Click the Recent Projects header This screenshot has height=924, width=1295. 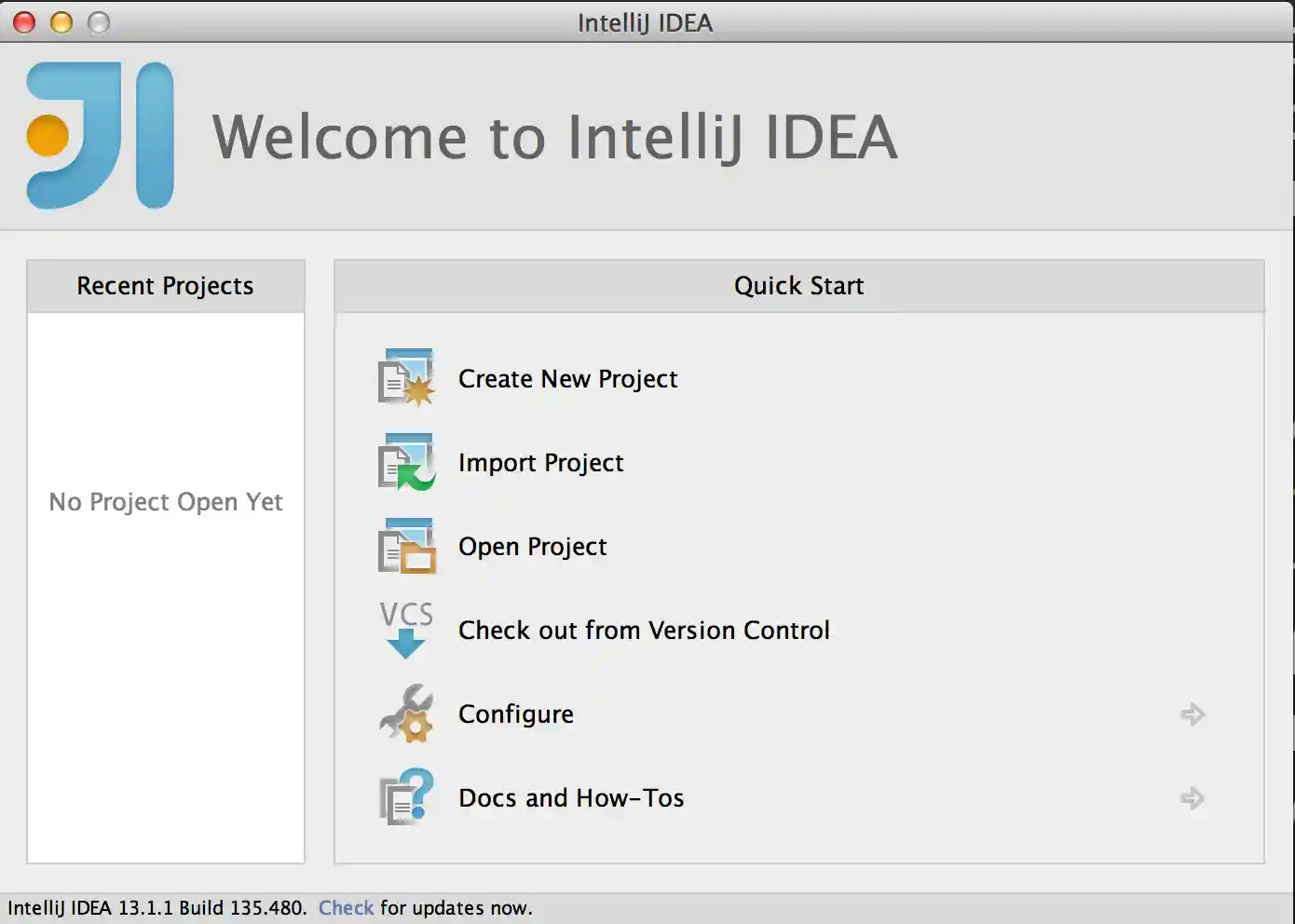point(165,286)
